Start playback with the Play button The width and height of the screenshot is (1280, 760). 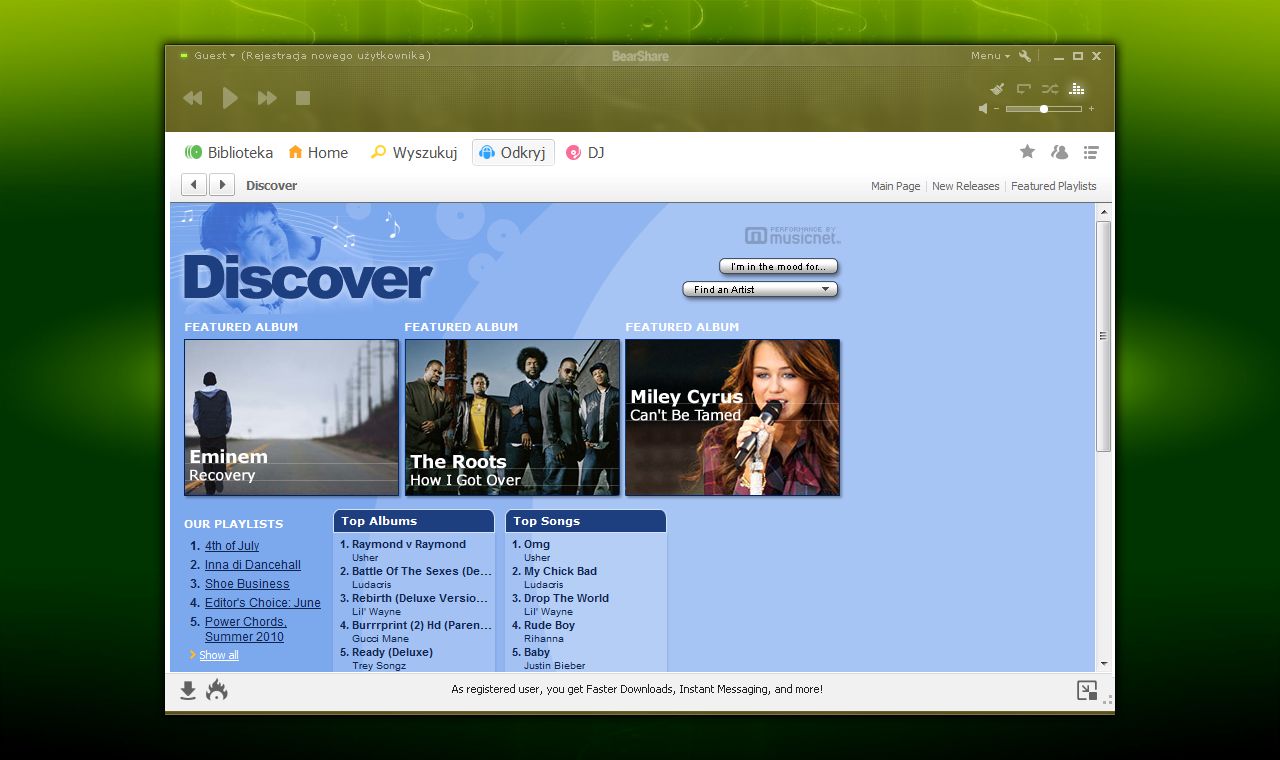(x=230, y=98)
